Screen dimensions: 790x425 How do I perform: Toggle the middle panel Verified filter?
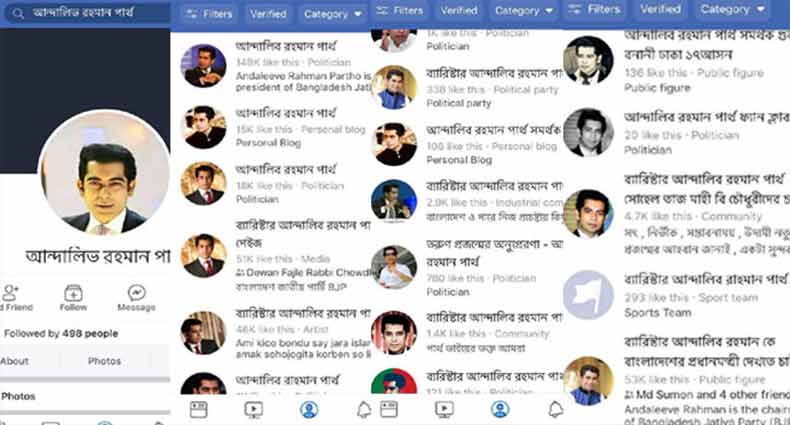point(458,11)
